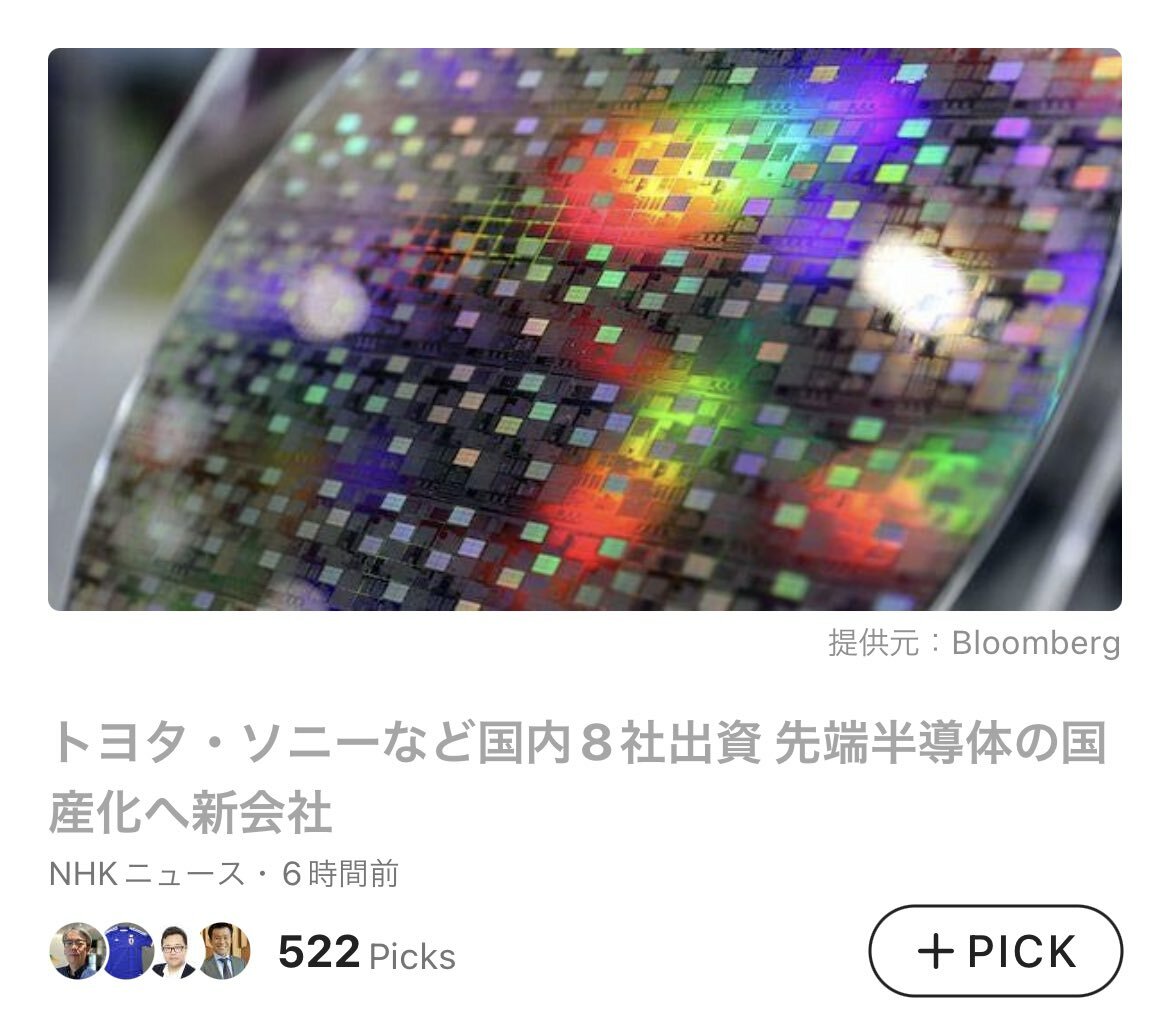The image size is (1170, 1024).
Task: Click the 国内８社出資 text in the headline
Action: pyautogui.click(x=619, y=742)
